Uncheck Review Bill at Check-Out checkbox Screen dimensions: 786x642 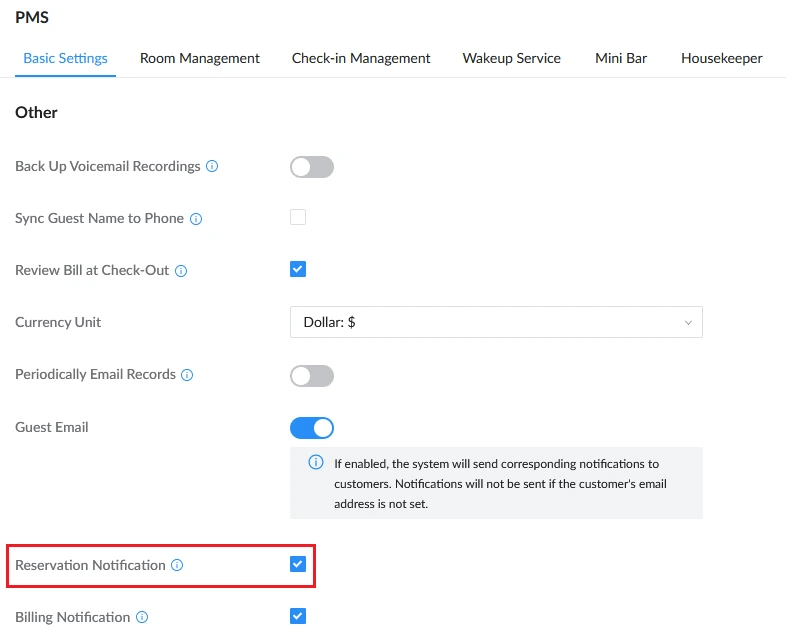[298, 269]
